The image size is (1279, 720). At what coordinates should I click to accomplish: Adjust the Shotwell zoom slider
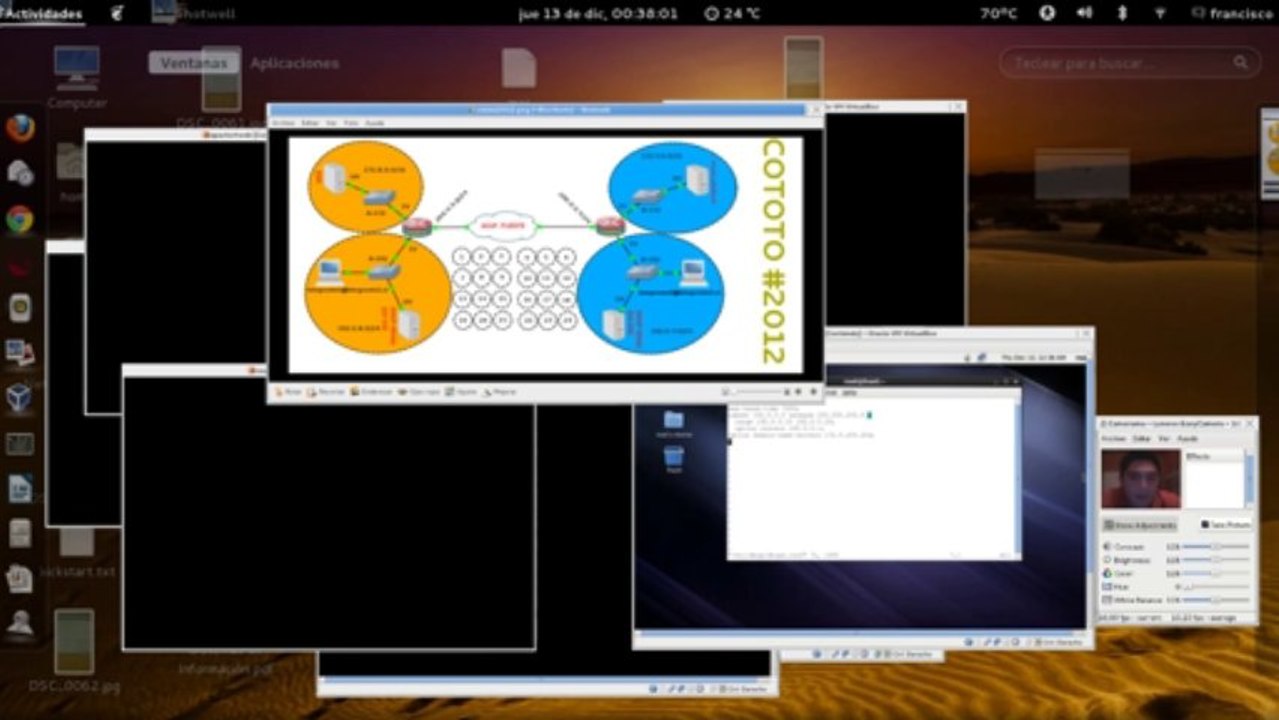tap(755, 392)
